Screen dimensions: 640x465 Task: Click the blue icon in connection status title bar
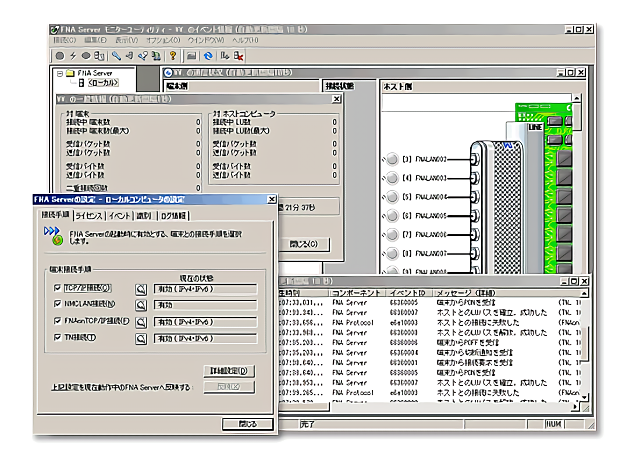pyautogui.click(x=168, y=73)
